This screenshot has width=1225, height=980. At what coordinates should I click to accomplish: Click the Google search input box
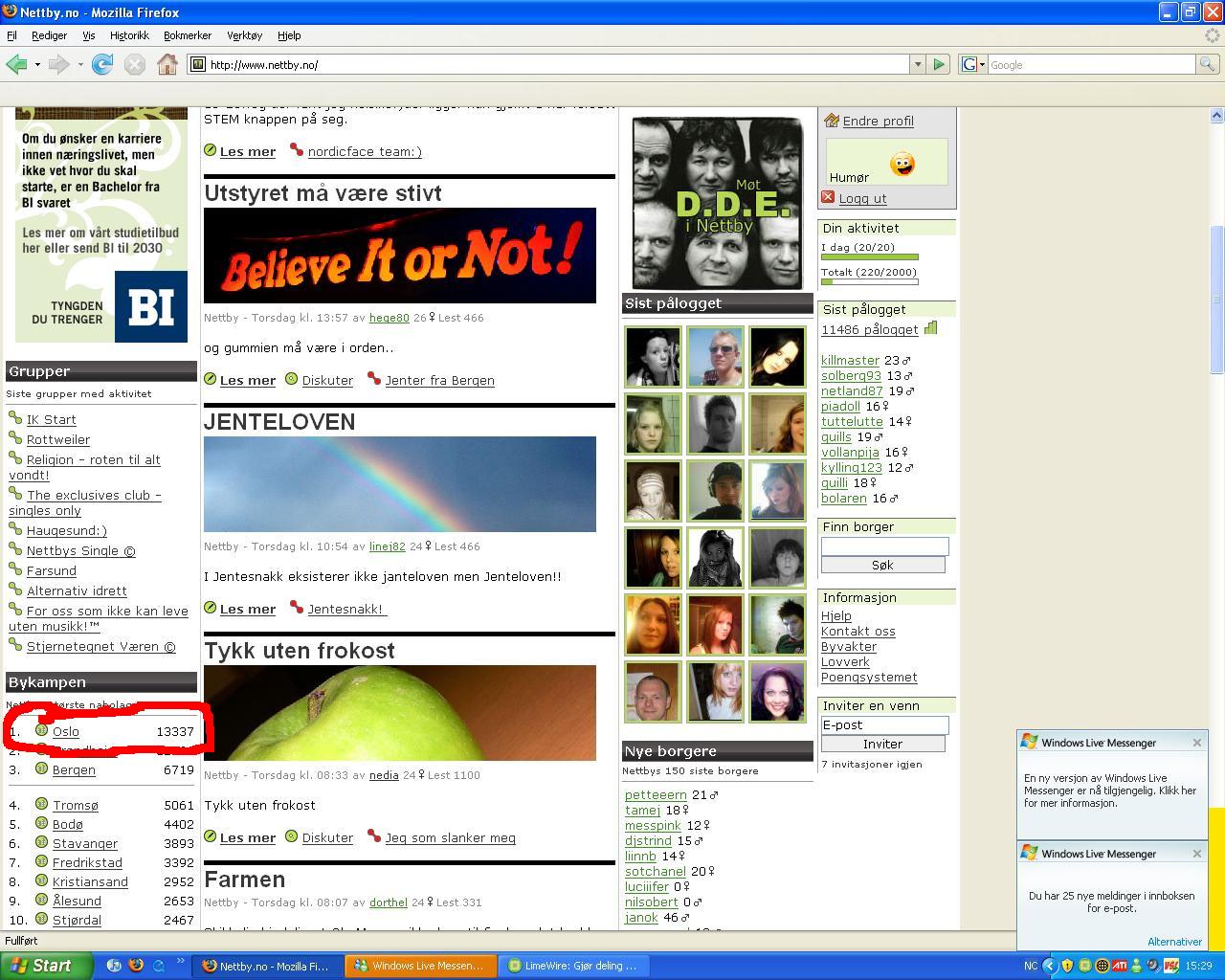1091,64
